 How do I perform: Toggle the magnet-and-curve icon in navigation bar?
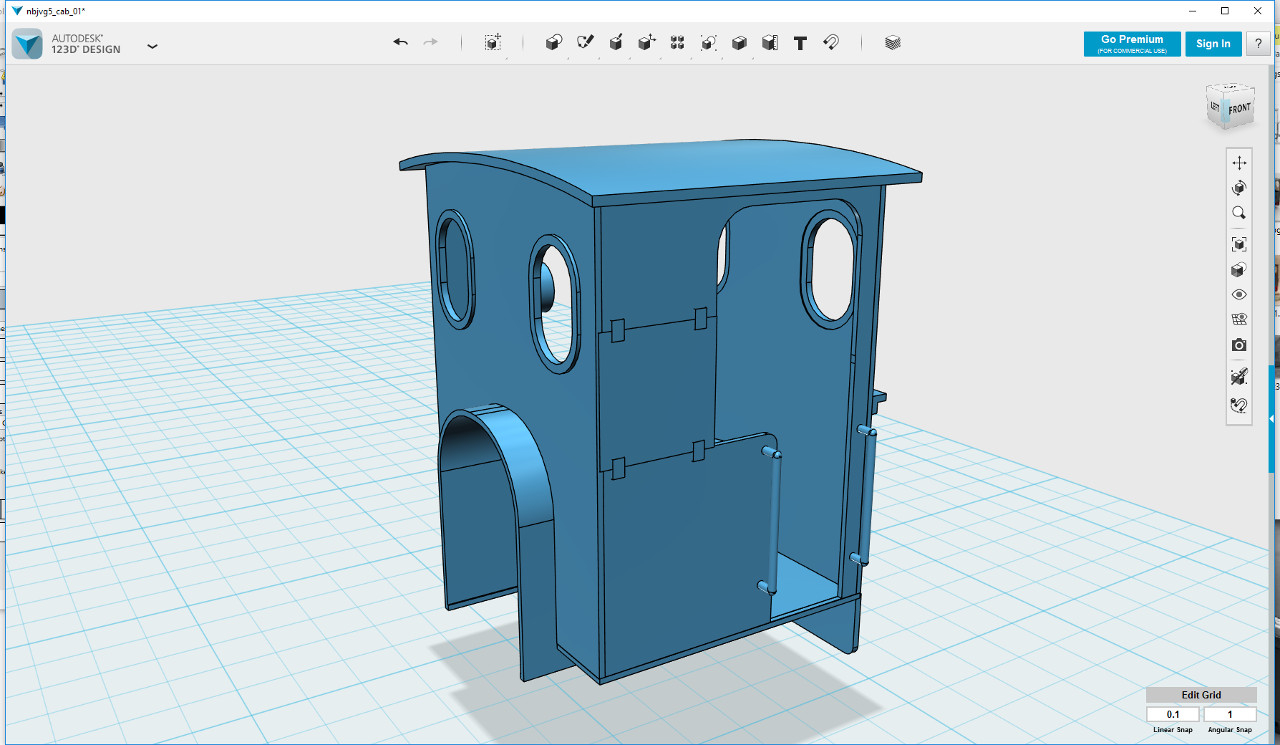click(x=1239, y=405)
